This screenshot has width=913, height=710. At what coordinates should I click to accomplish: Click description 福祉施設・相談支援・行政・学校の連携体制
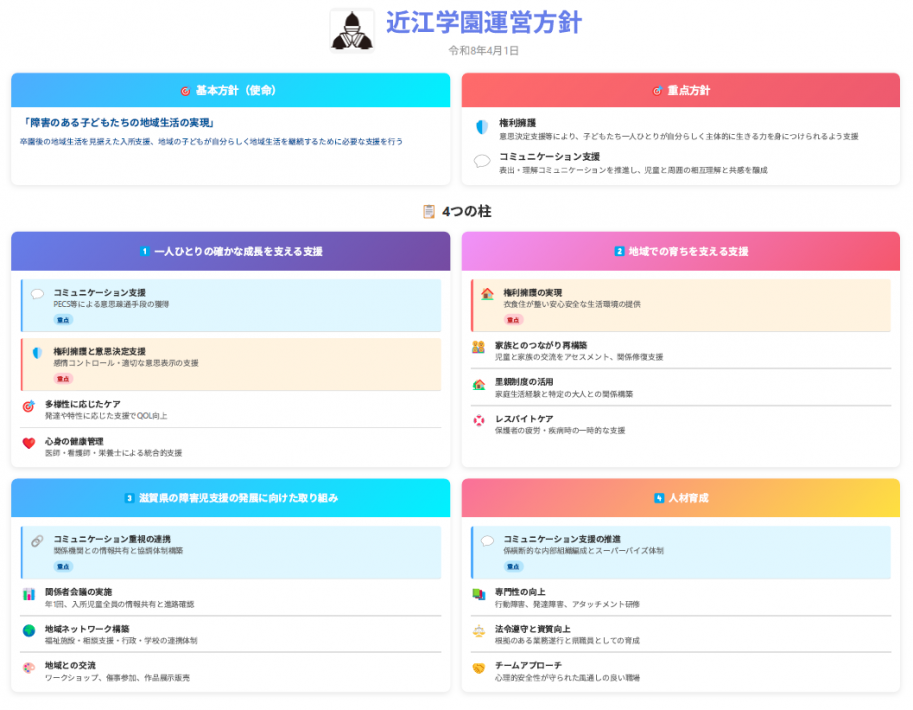click(x=121, y=641)
